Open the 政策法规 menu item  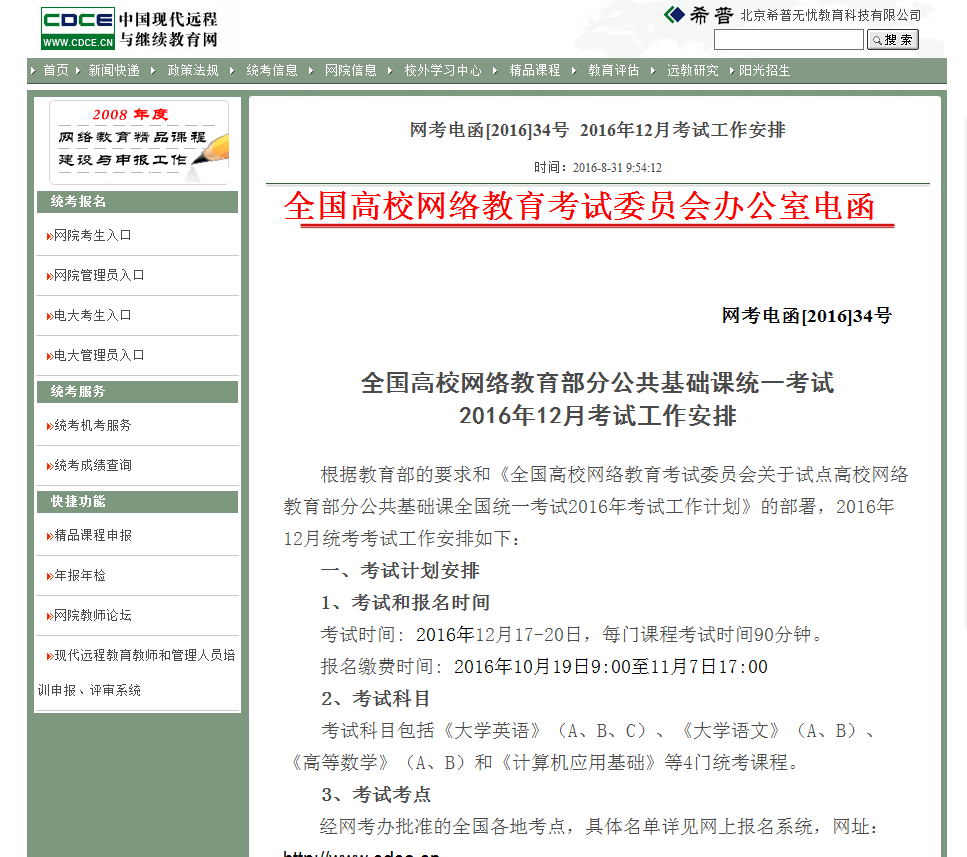click(192, 71)
